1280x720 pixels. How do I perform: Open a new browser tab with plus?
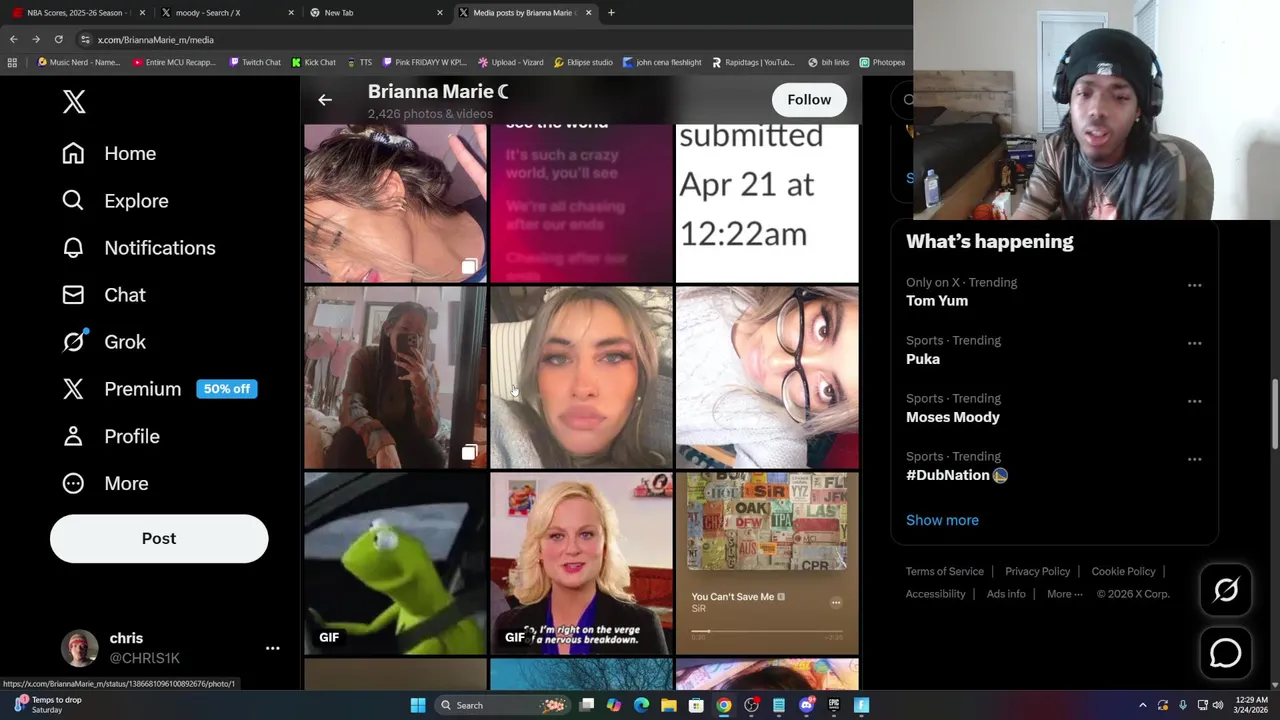[611, 13]
